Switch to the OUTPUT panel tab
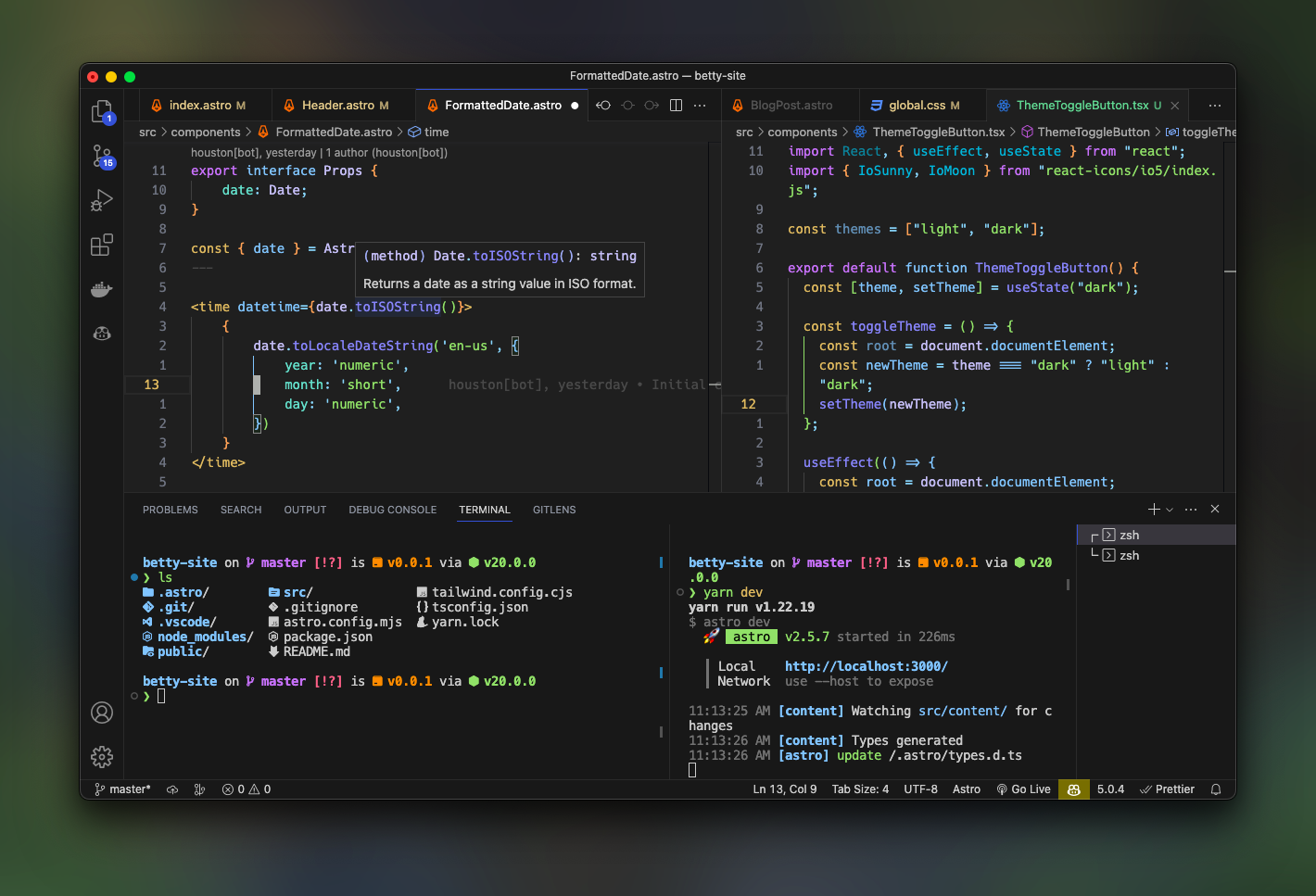1316x896 pixels. tap(305, 510)
